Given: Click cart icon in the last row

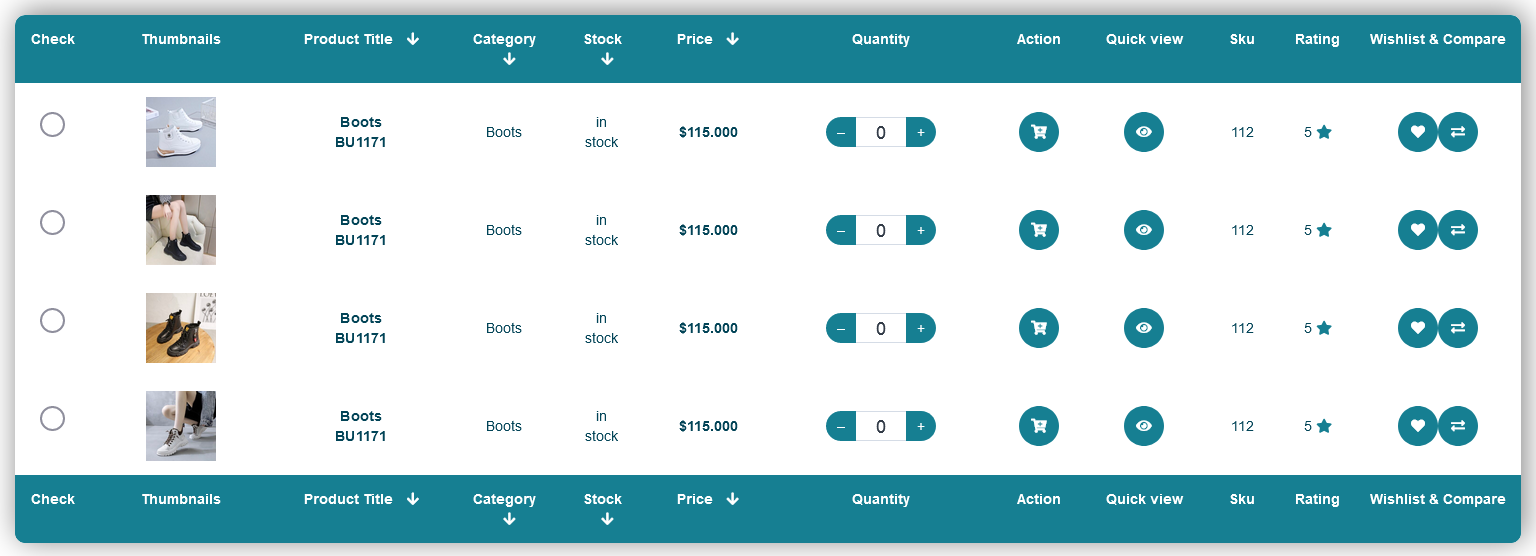Looking at the screenshot, I should point(1038,426).
